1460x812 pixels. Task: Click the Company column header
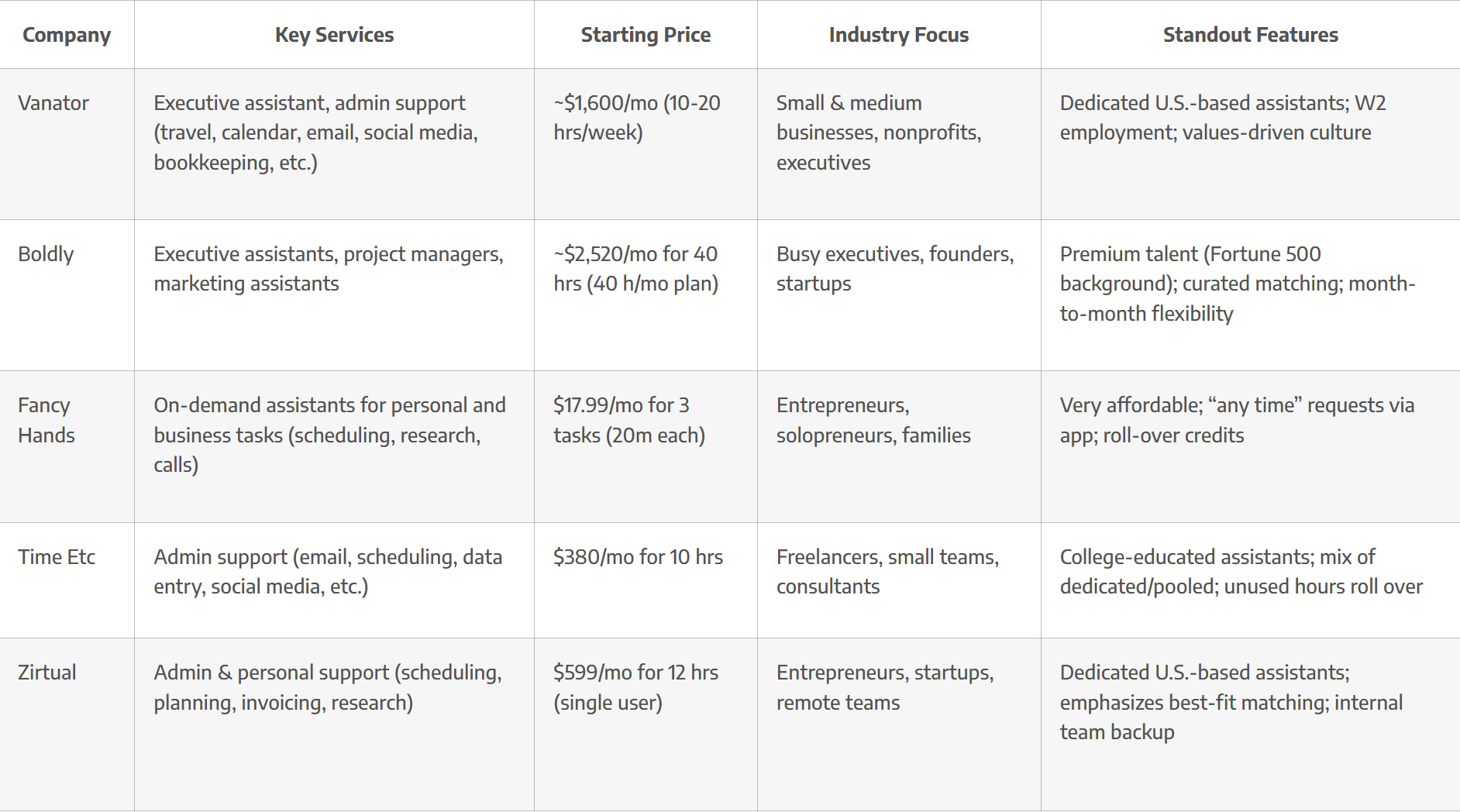(67, 35)
